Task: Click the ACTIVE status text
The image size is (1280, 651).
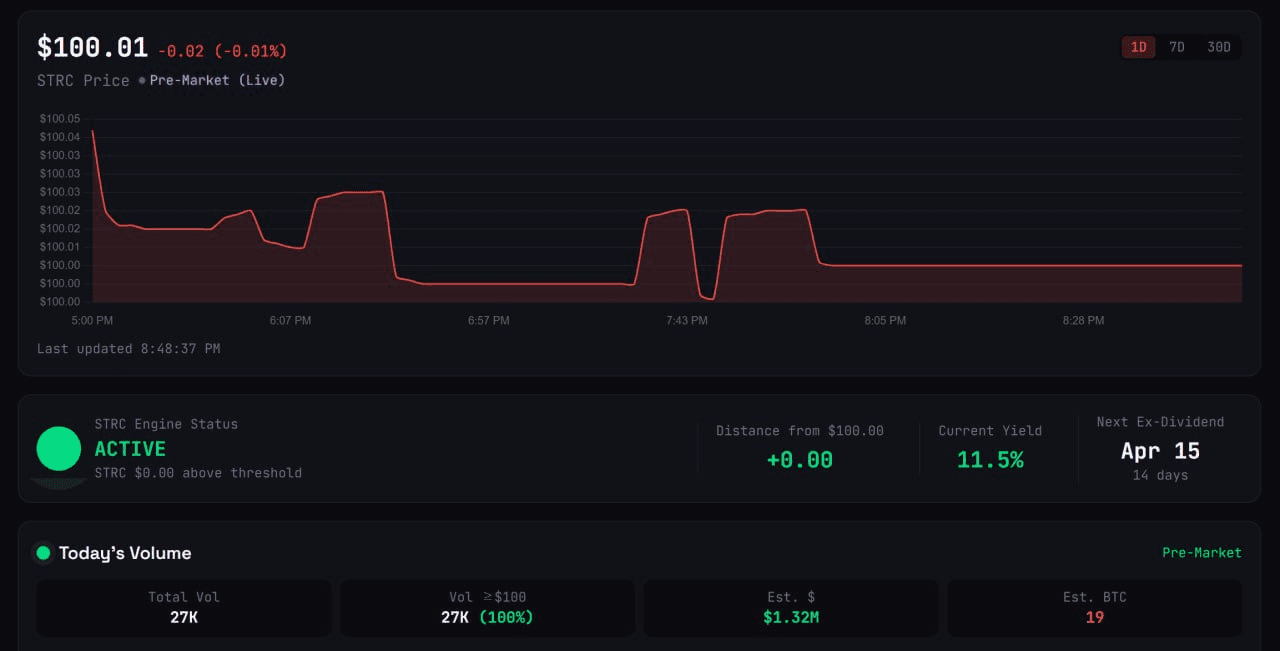Action: [130, 449]
